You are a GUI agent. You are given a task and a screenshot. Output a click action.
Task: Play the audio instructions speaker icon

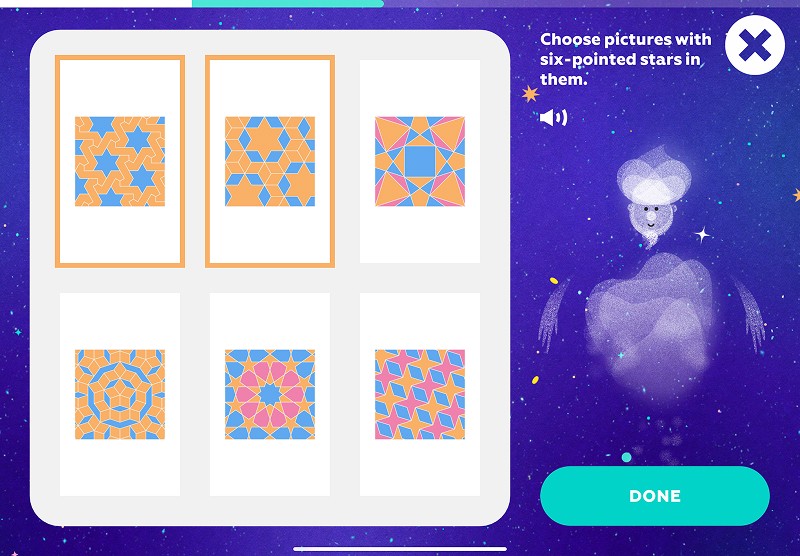(554, 118)
